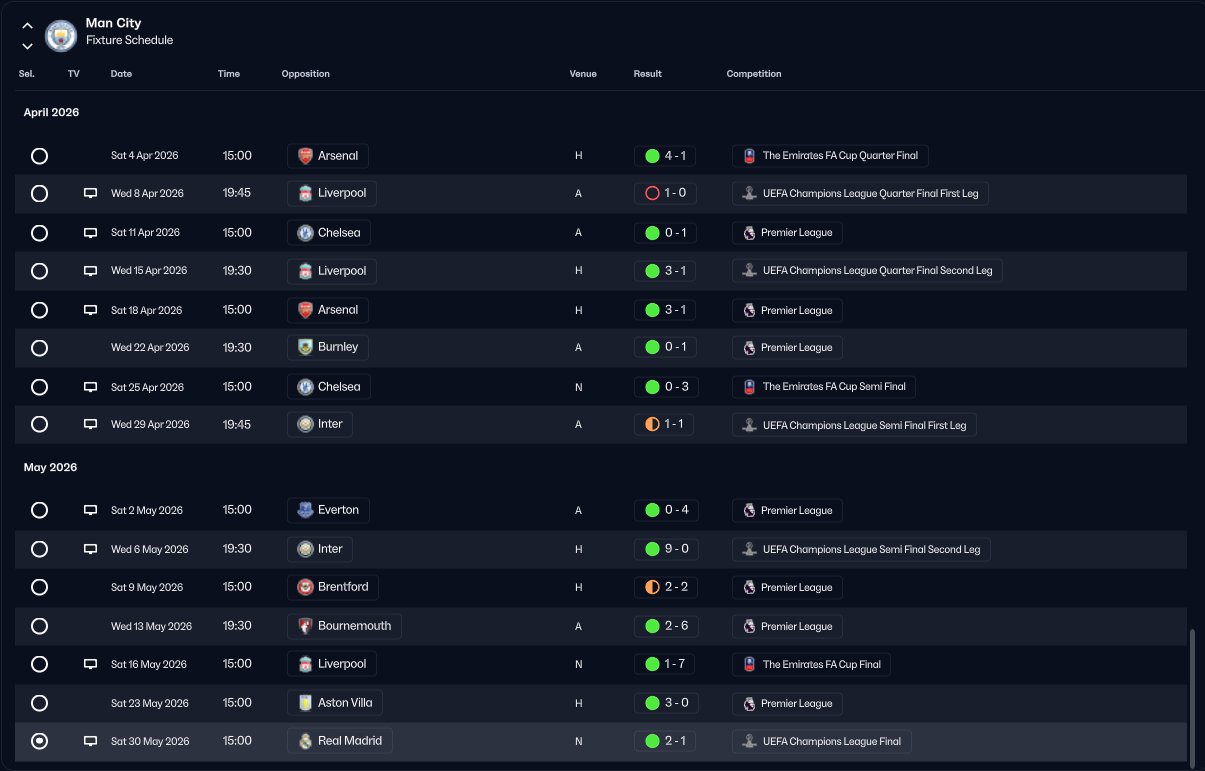
Task: Open Aston Villa opposition button
Action: pos(336,703)
